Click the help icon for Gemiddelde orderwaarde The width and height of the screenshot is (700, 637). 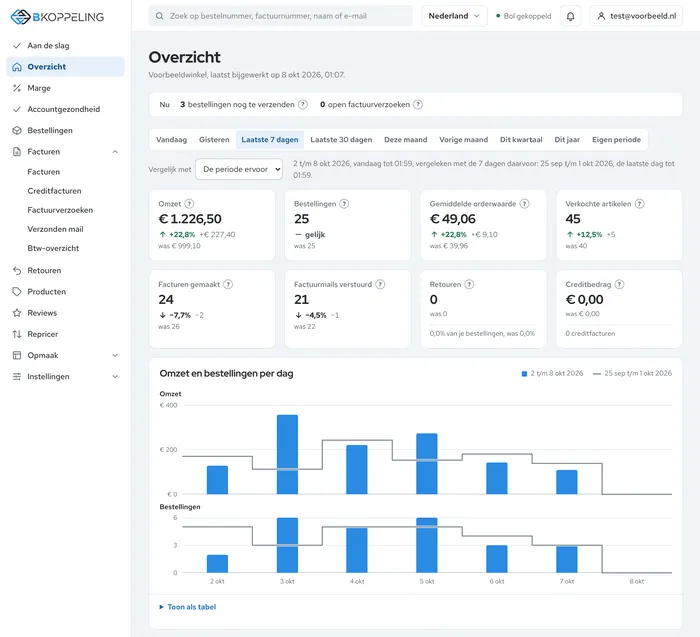tap(525, 204)
